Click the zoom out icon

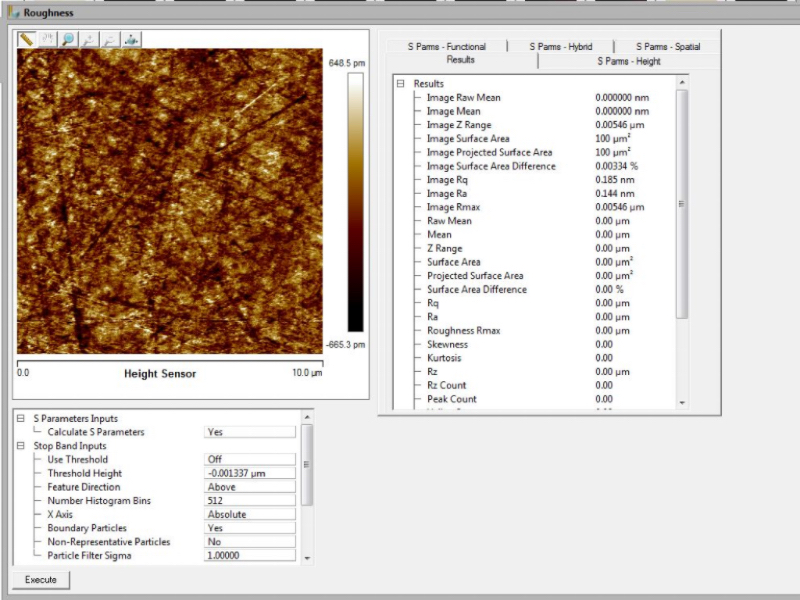point(110,39)
